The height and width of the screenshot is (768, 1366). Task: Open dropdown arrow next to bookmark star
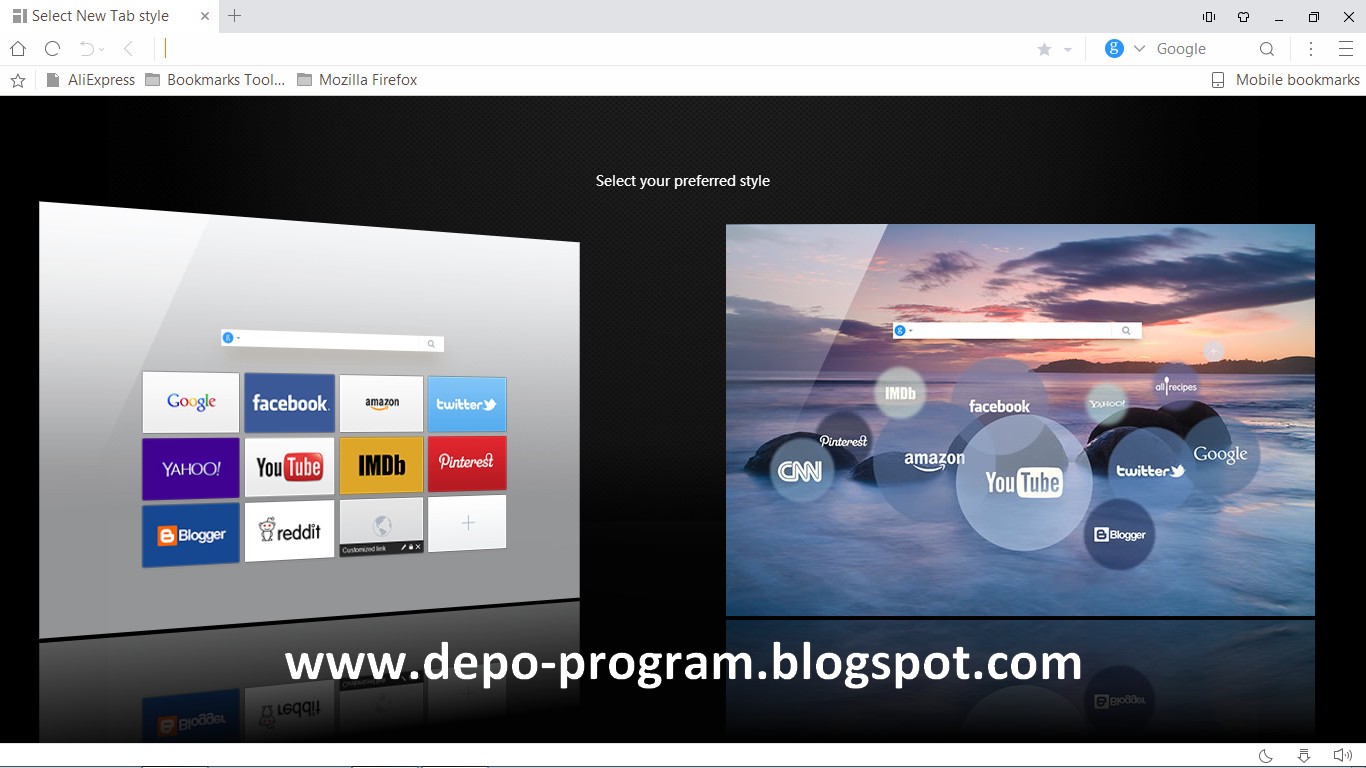pyautogui.click(x=1067, y=50)
